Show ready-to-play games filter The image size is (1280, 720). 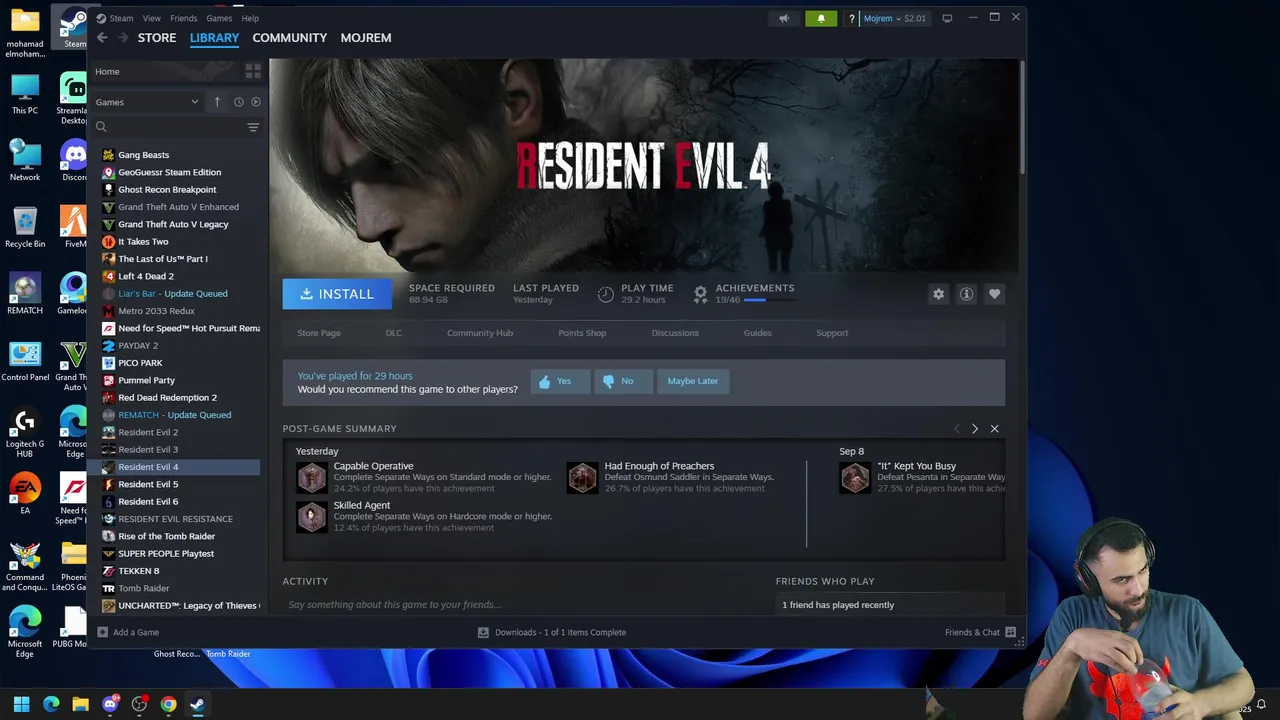[x=256, y=102]
